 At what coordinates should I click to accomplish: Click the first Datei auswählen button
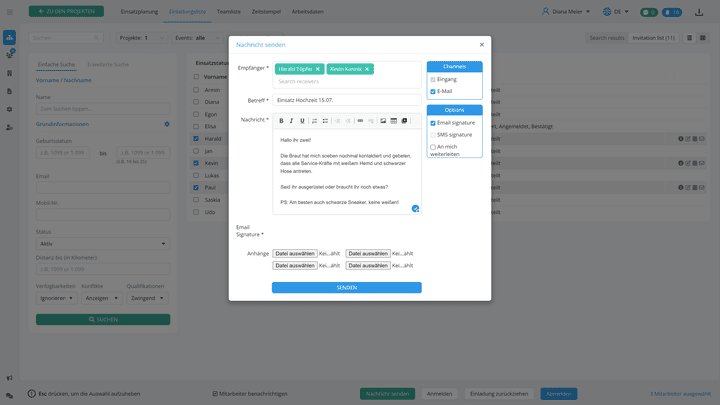[295, 254]
